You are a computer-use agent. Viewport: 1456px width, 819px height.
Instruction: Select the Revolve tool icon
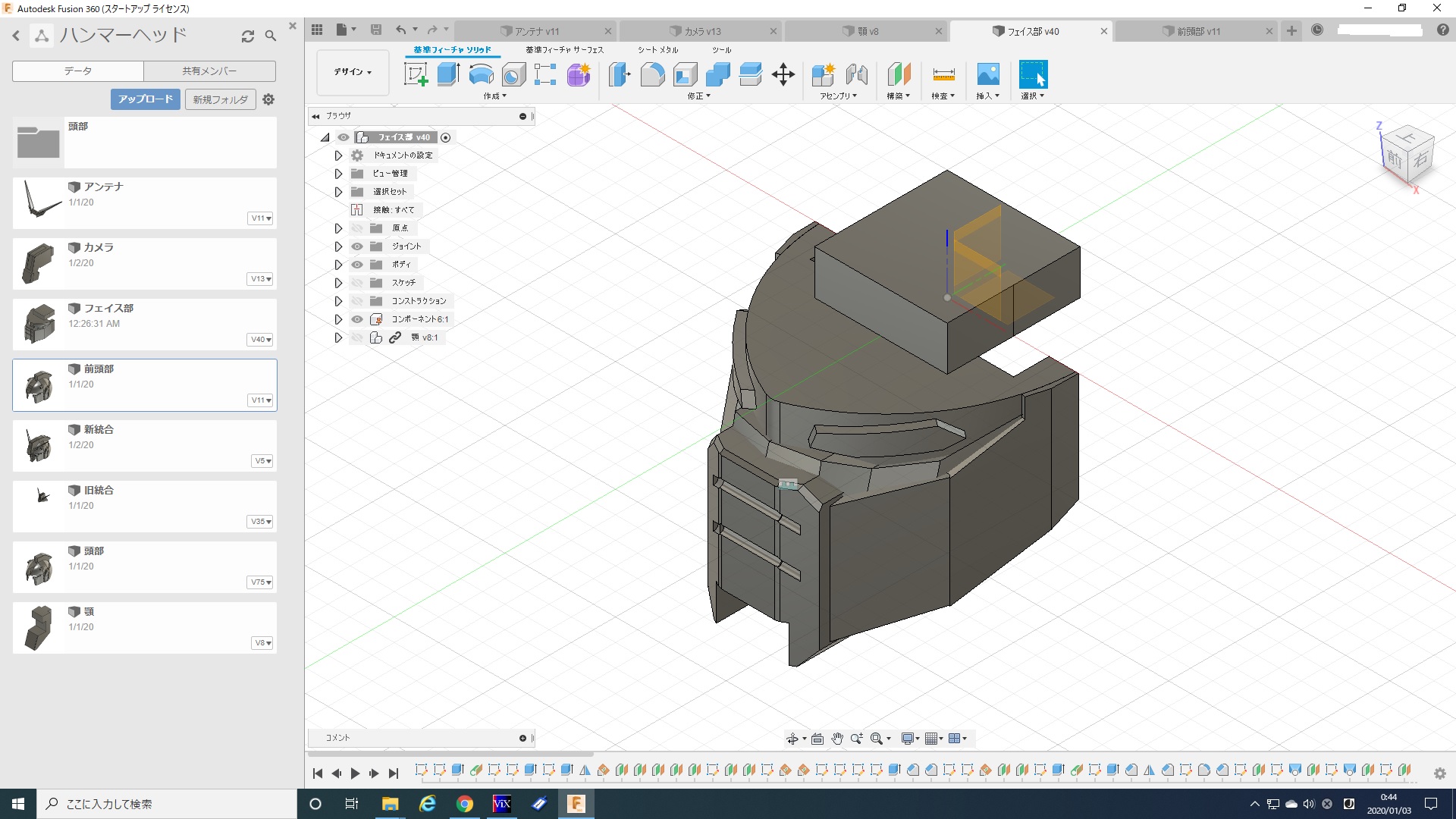(x=481, y=74)
